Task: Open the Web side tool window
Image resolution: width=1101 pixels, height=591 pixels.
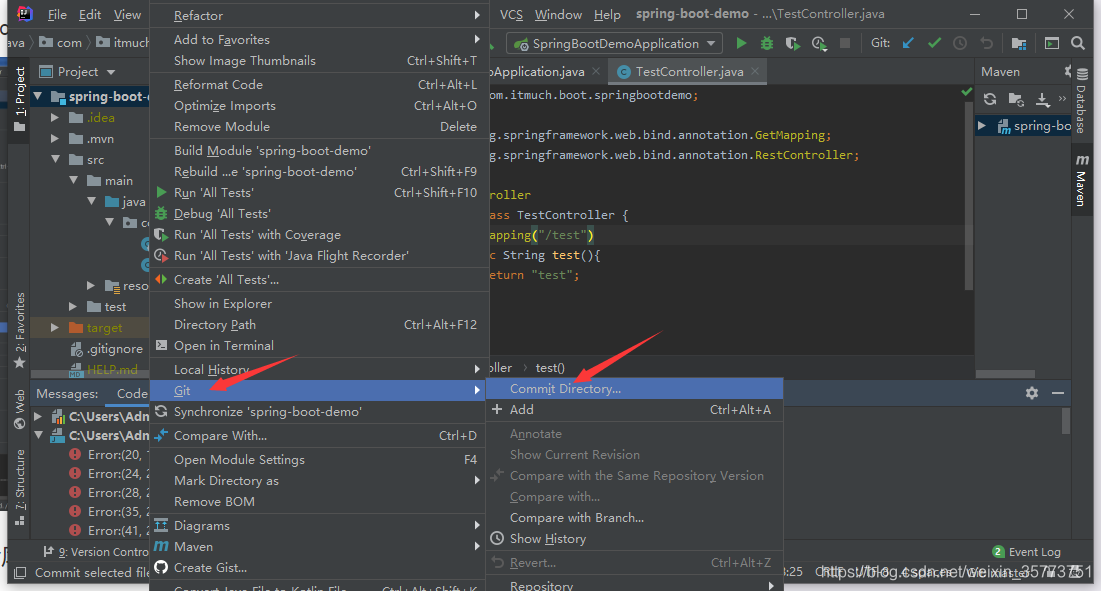Action: tap(20, 409)
